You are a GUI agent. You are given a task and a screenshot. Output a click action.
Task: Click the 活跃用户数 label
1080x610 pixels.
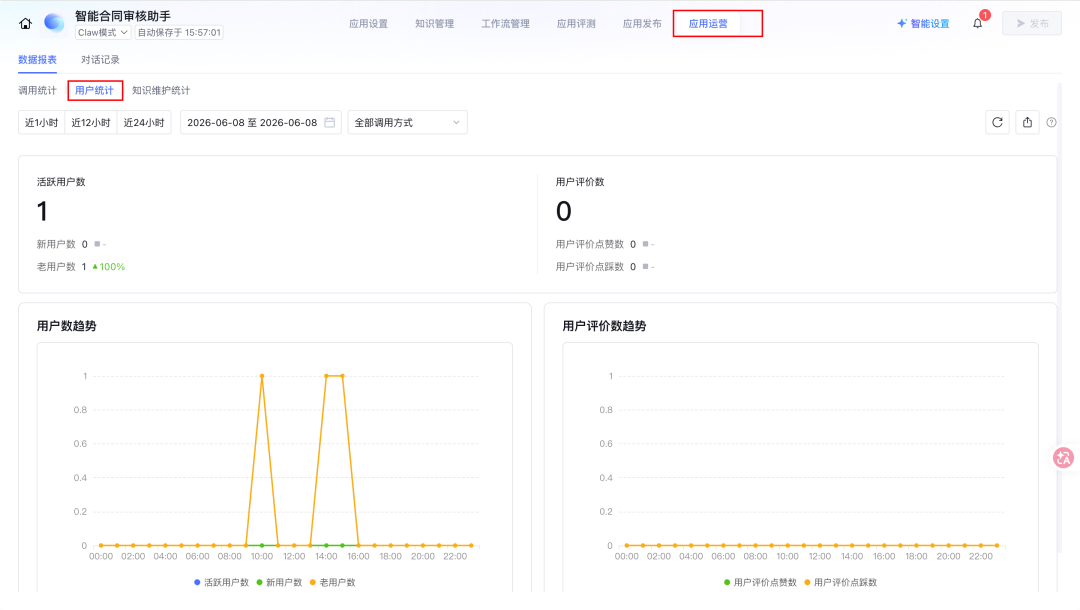(61, 182)
